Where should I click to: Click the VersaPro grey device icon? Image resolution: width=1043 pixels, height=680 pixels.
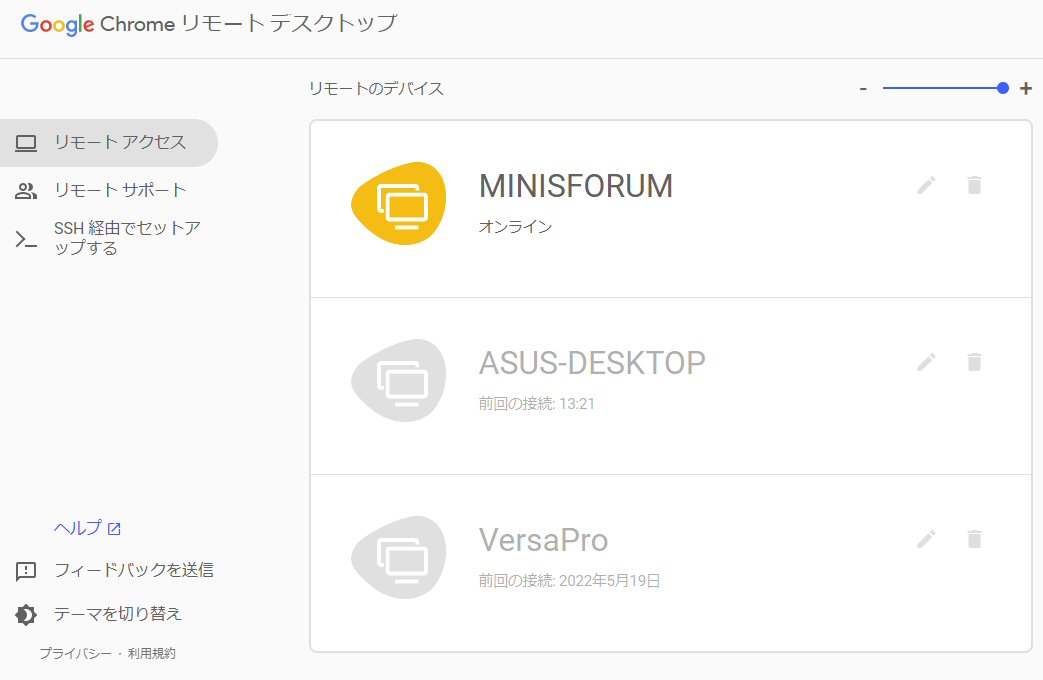398,557
